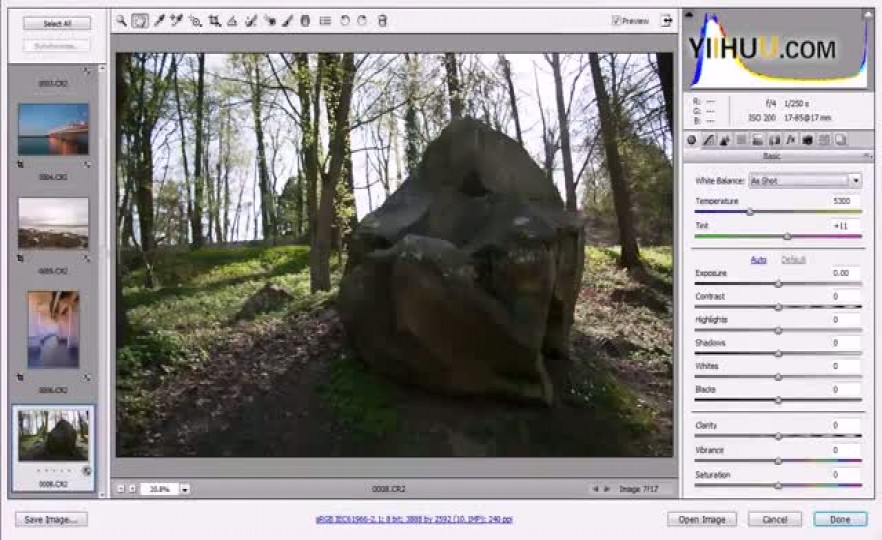Open the zoom level dropdown arrow
Screen dimensions: 882x540
[x=184, y=489]
